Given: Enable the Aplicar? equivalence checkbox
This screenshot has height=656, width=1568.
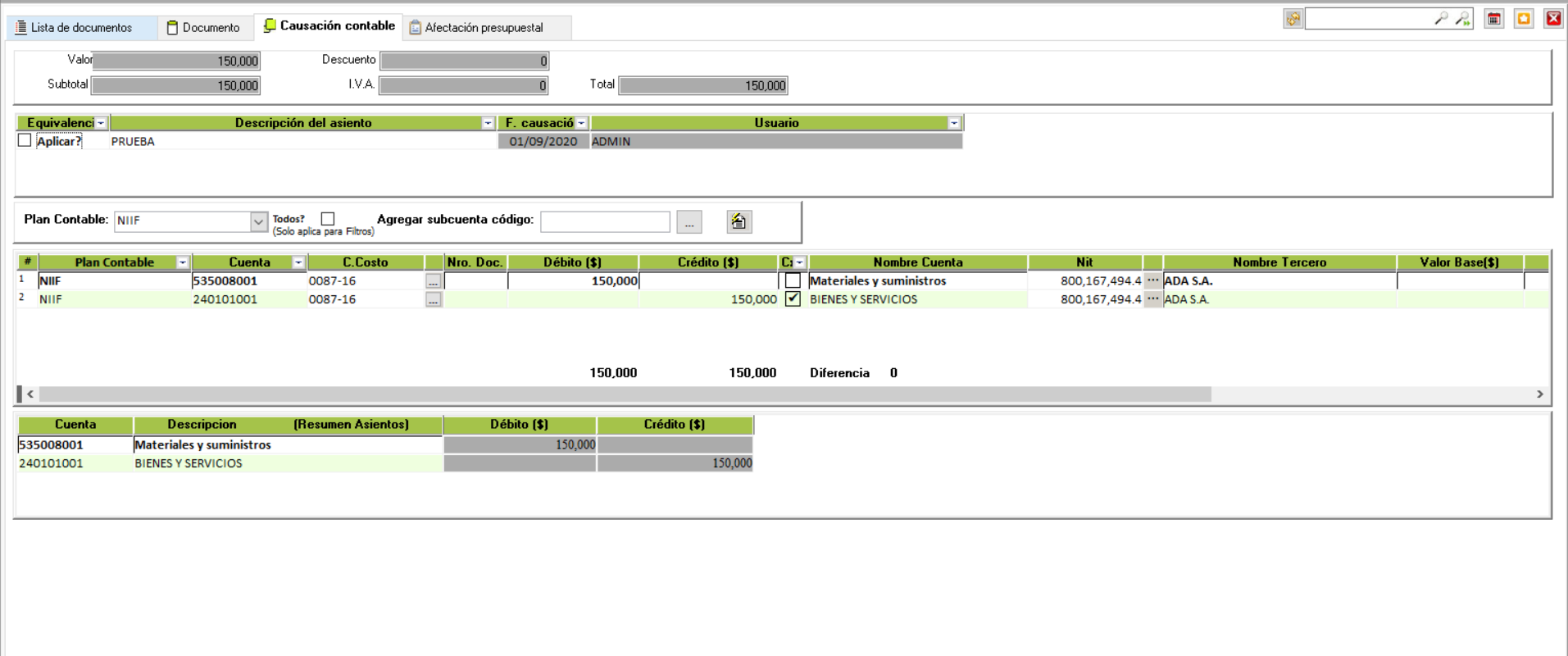Looking at the screenshot, I should point(25,141).
